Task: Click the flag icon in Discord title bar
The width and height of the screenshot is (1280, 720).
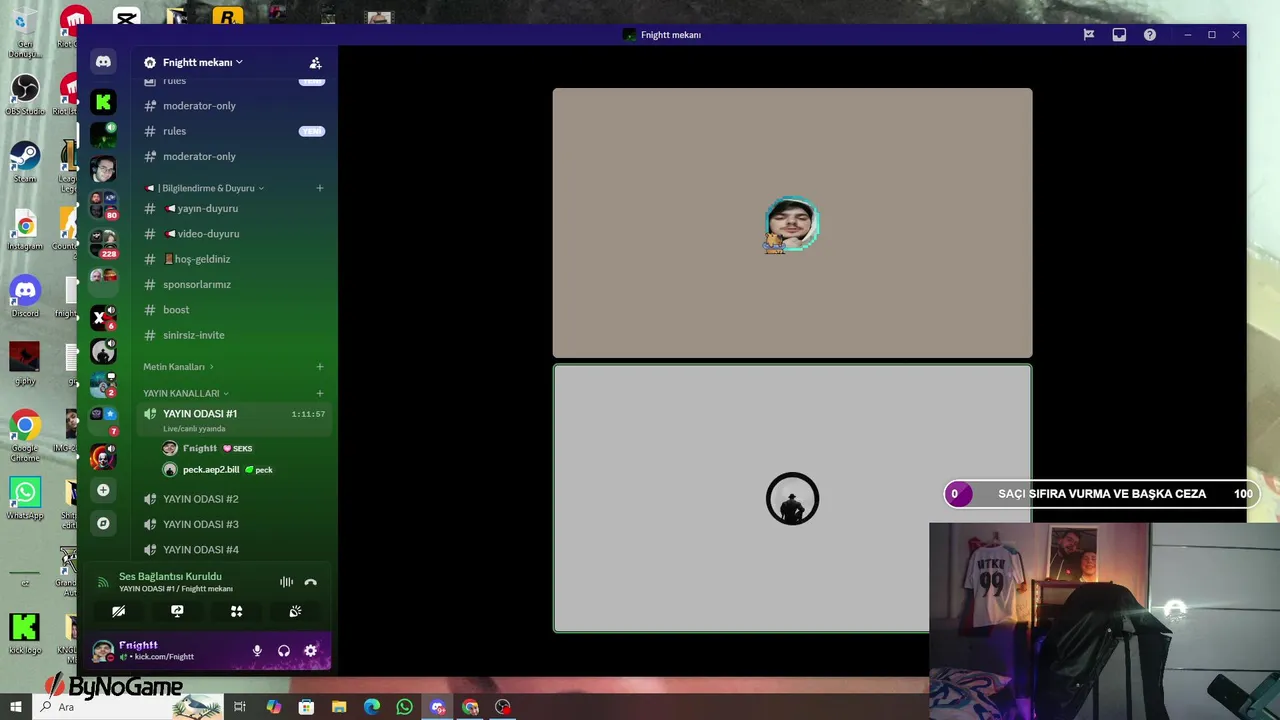Action: tap(1089, 35)
